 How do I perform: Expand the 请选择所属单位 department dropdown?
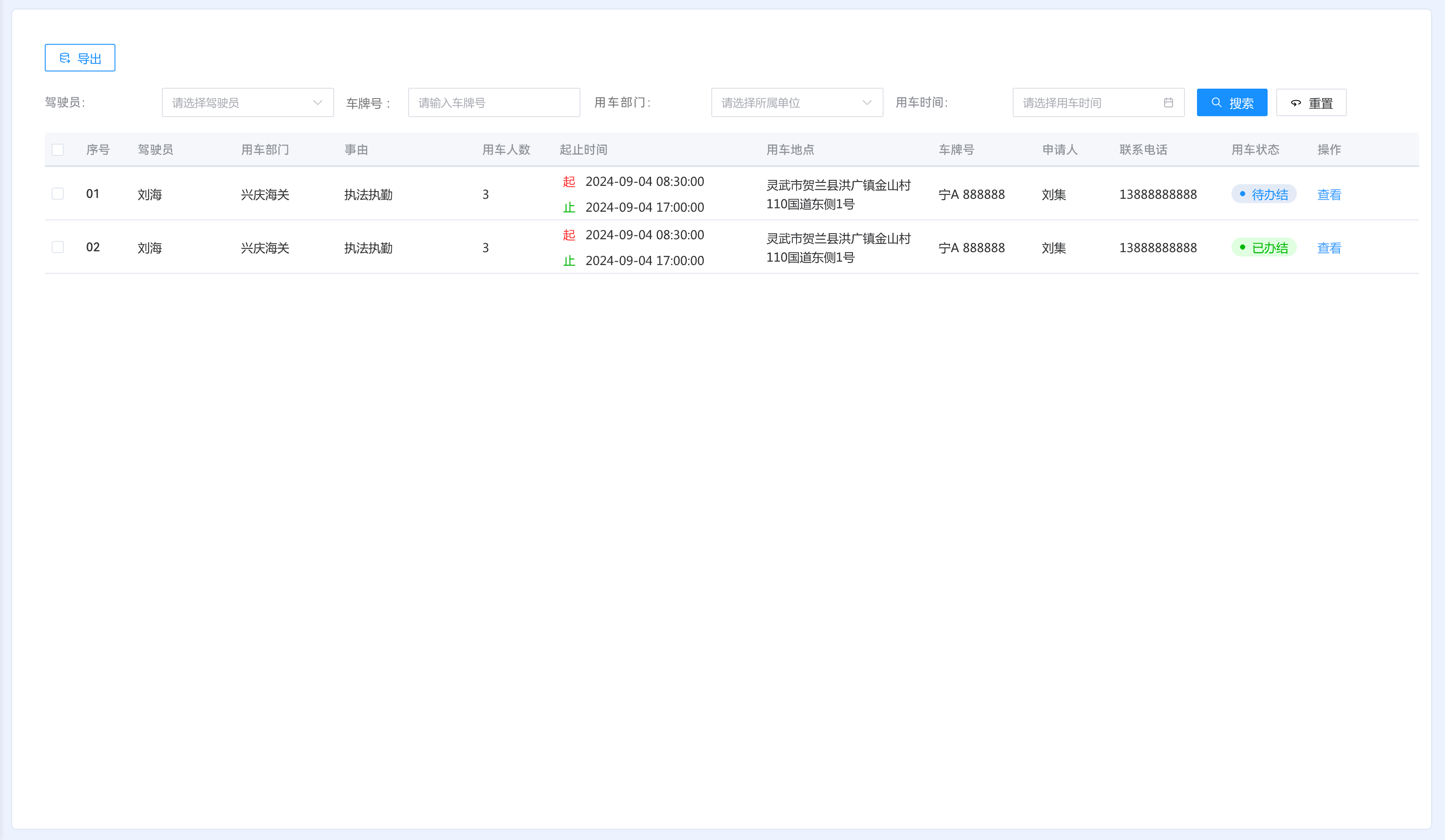(797, 102)
